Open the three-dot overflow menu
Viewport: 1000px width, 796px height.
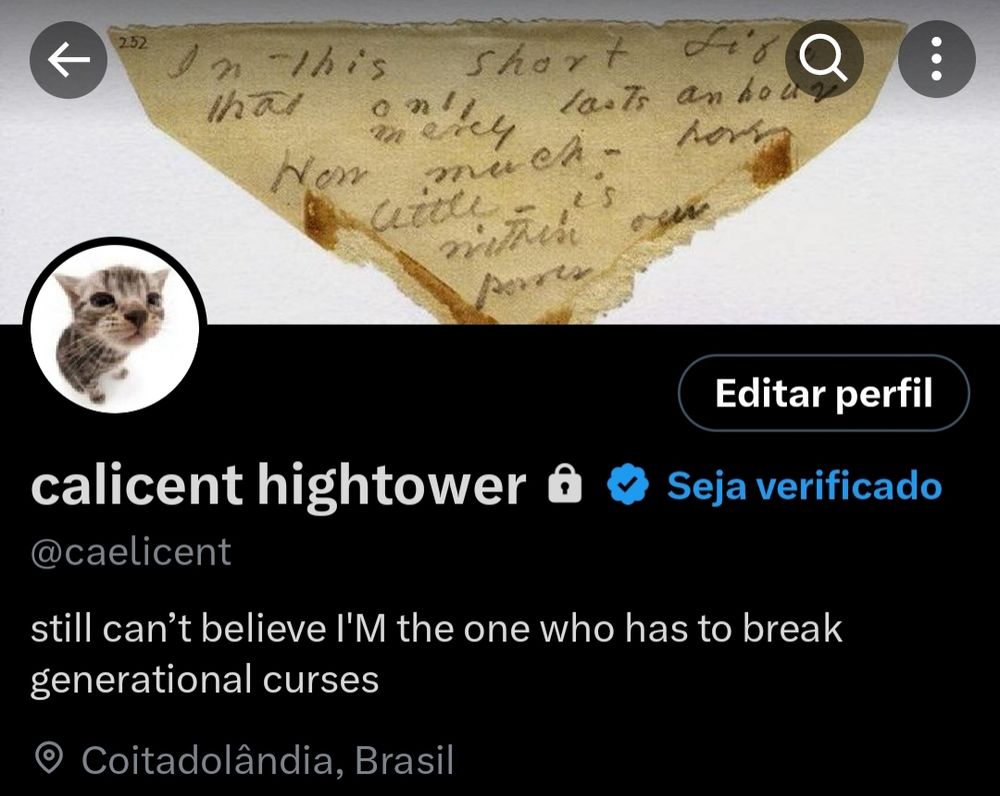click(x=936, y=59)
